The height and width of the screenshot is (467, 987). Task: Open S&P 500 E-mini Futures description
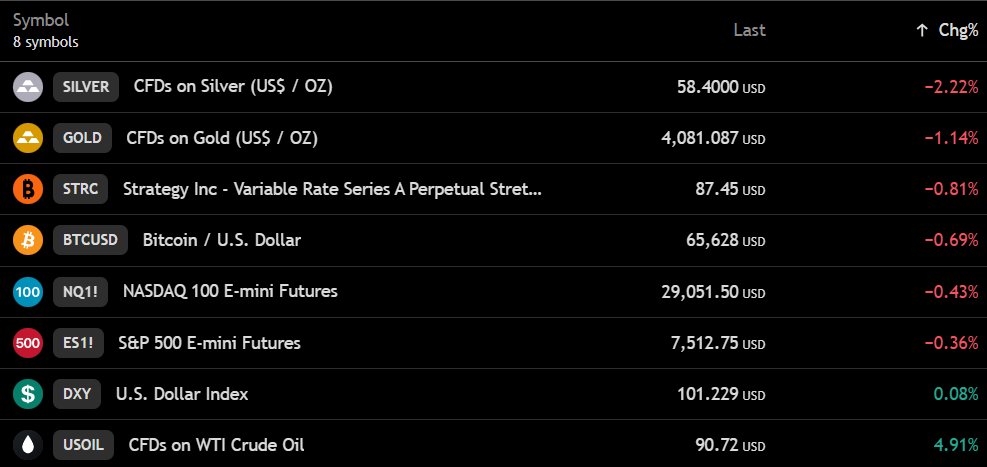210,343
